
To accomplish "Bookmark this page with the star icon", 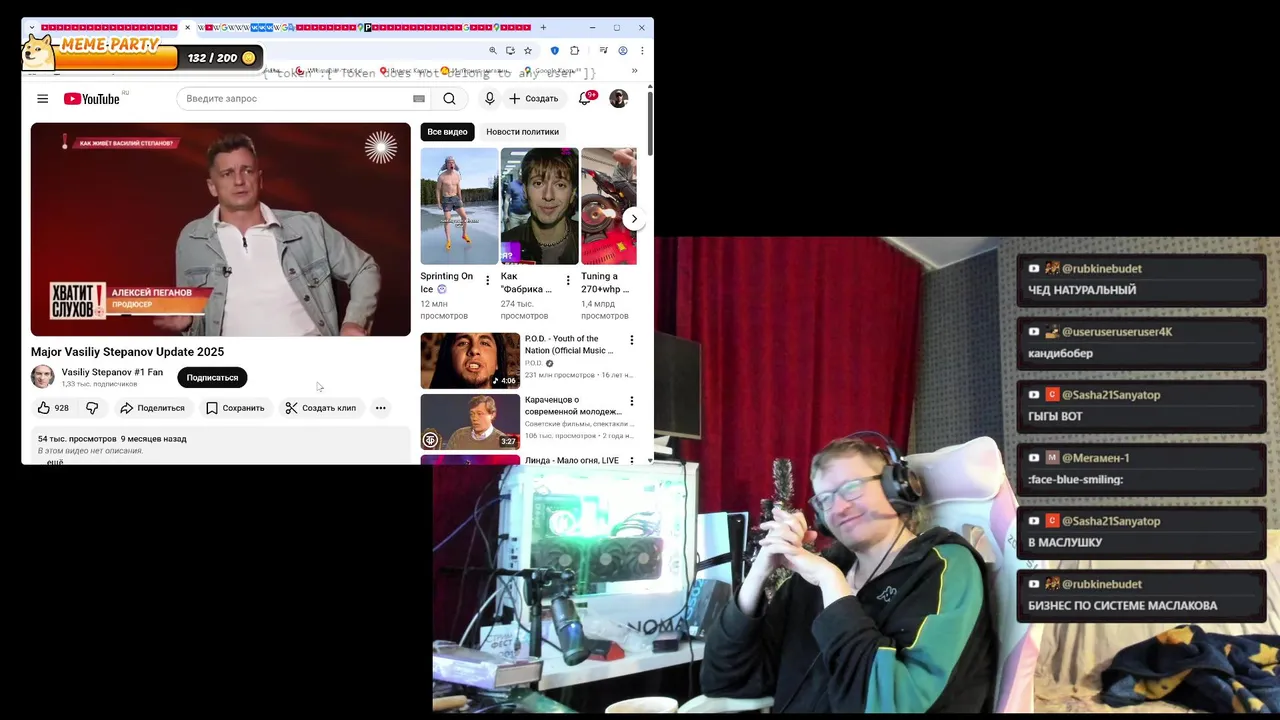I will pyautogui.click(x=528, y=50).
